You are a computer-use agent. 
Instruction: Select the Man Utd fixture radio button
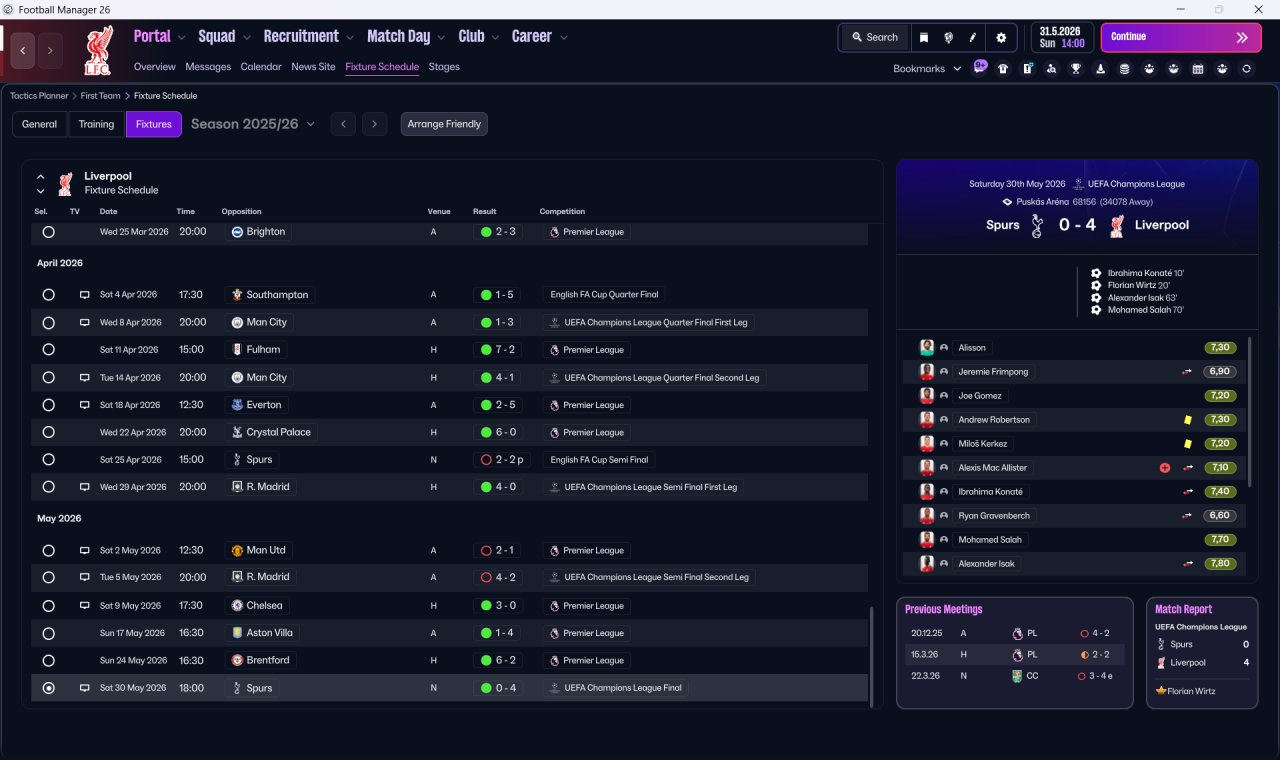pyautogui.click(x=48, y=551)
